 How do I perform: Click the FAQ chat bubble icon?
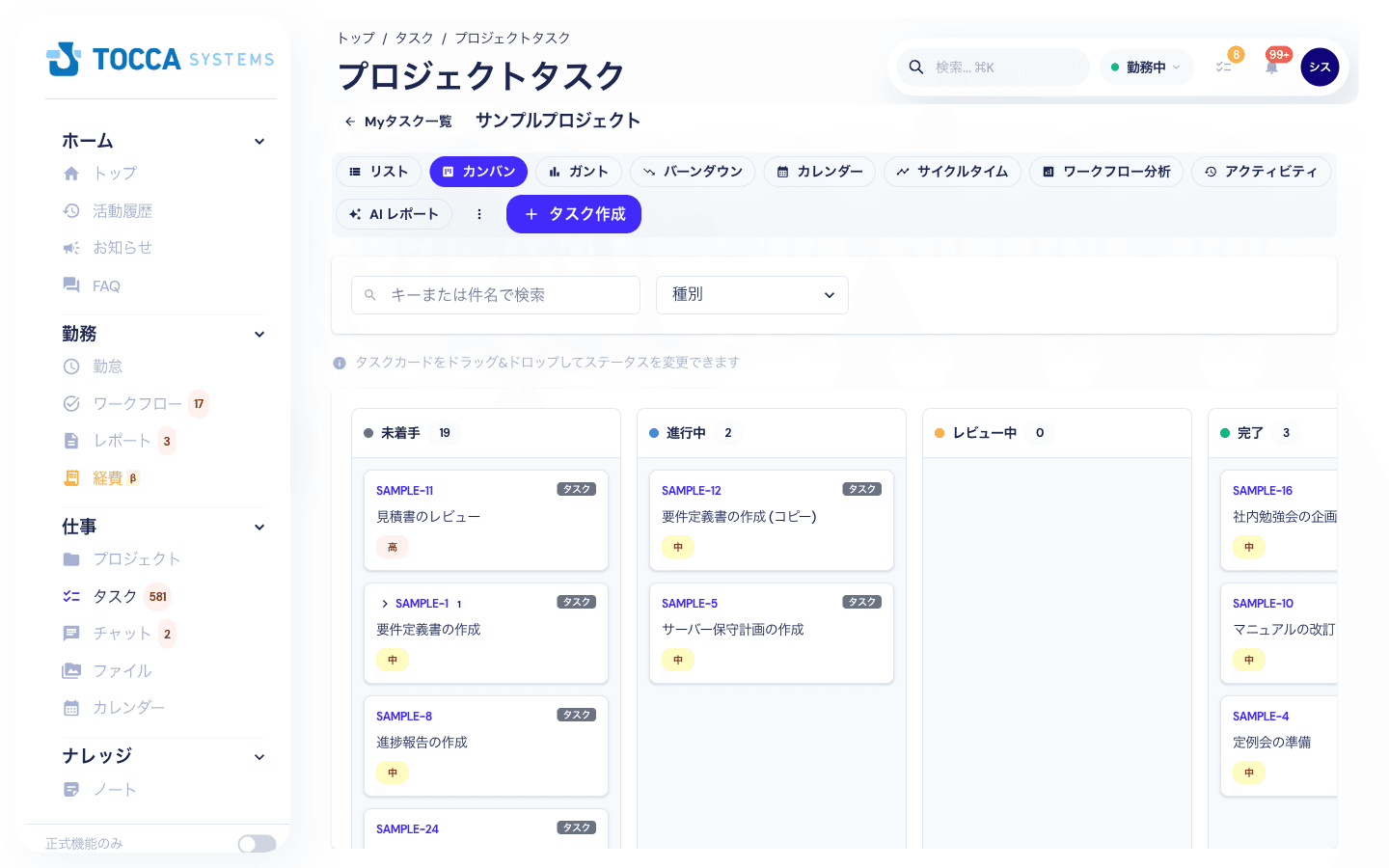71,285
